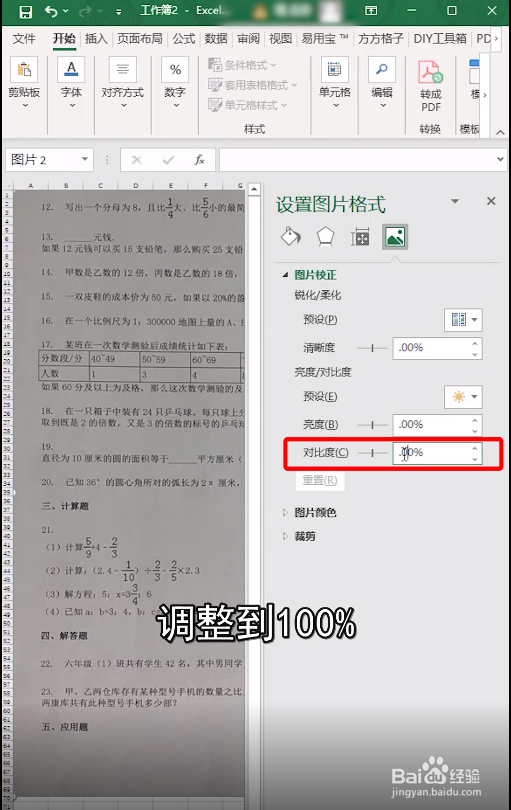Select the Picture tab icon

coord(395,237)
